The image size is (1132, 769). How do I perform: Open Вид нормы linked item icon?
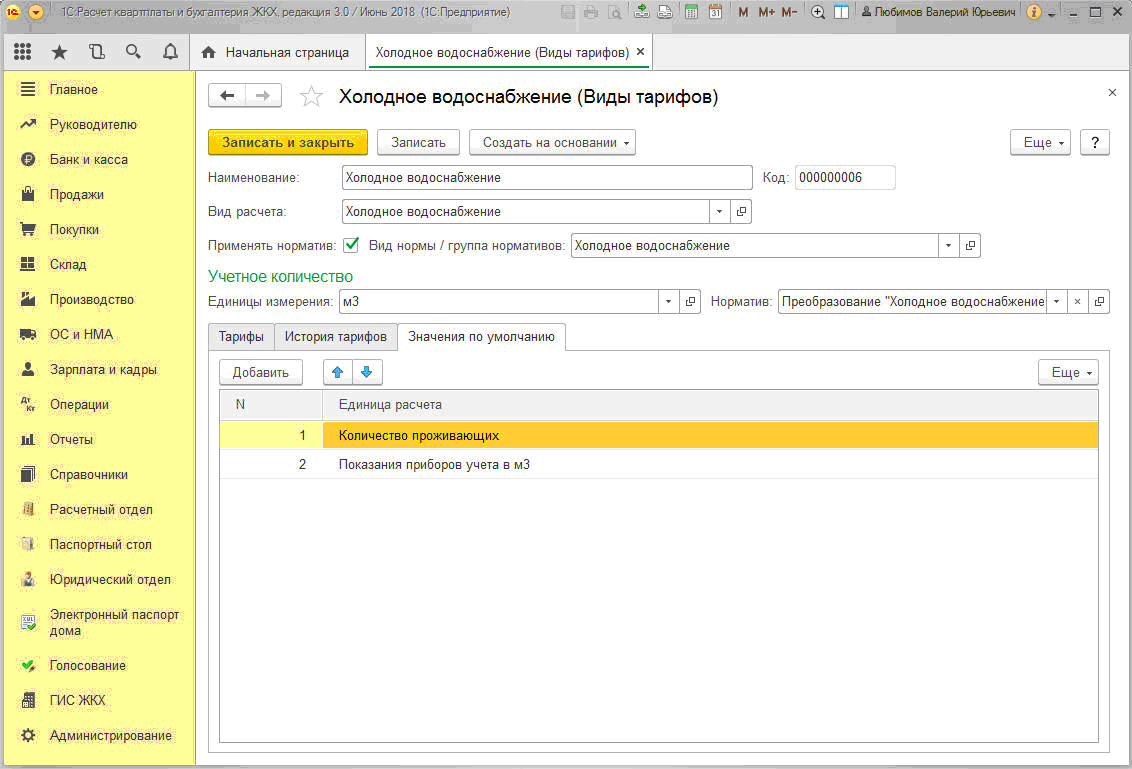970,246
